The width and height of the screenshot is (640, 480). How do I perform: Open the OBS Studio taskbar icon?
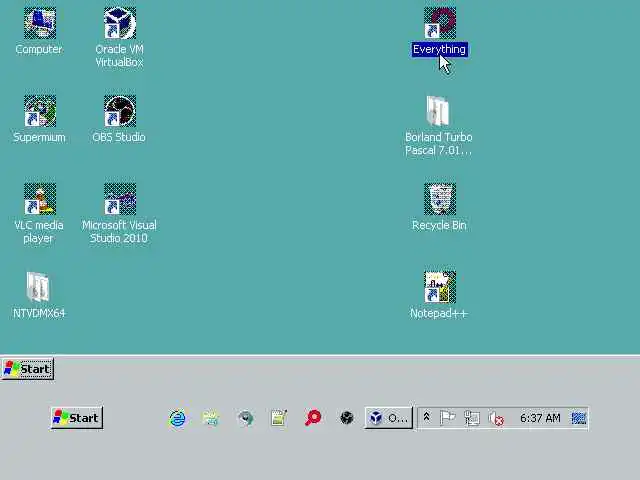pyautogui.click(x=347, y=418)
